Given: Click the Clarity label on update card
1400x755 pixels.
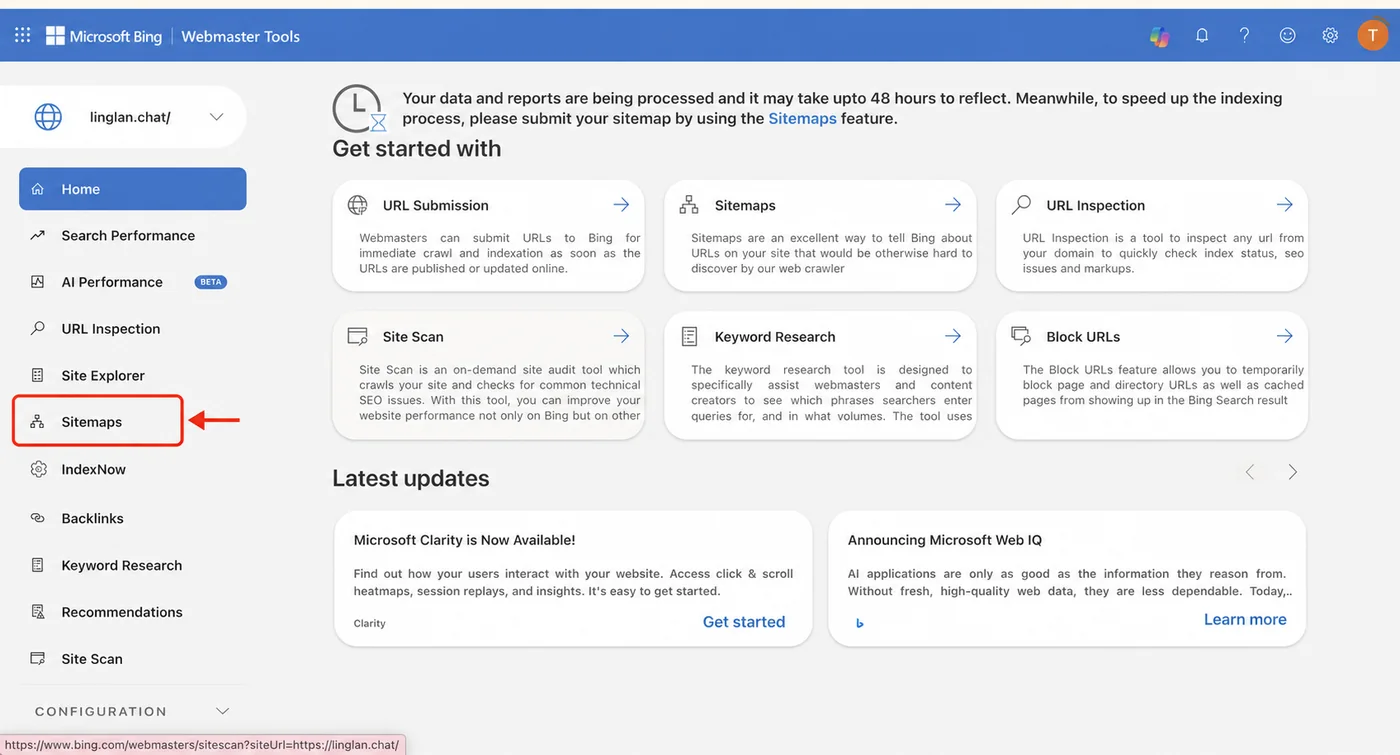Looking at the screenshot, I should pyautogui.click(x=370, y=623).
